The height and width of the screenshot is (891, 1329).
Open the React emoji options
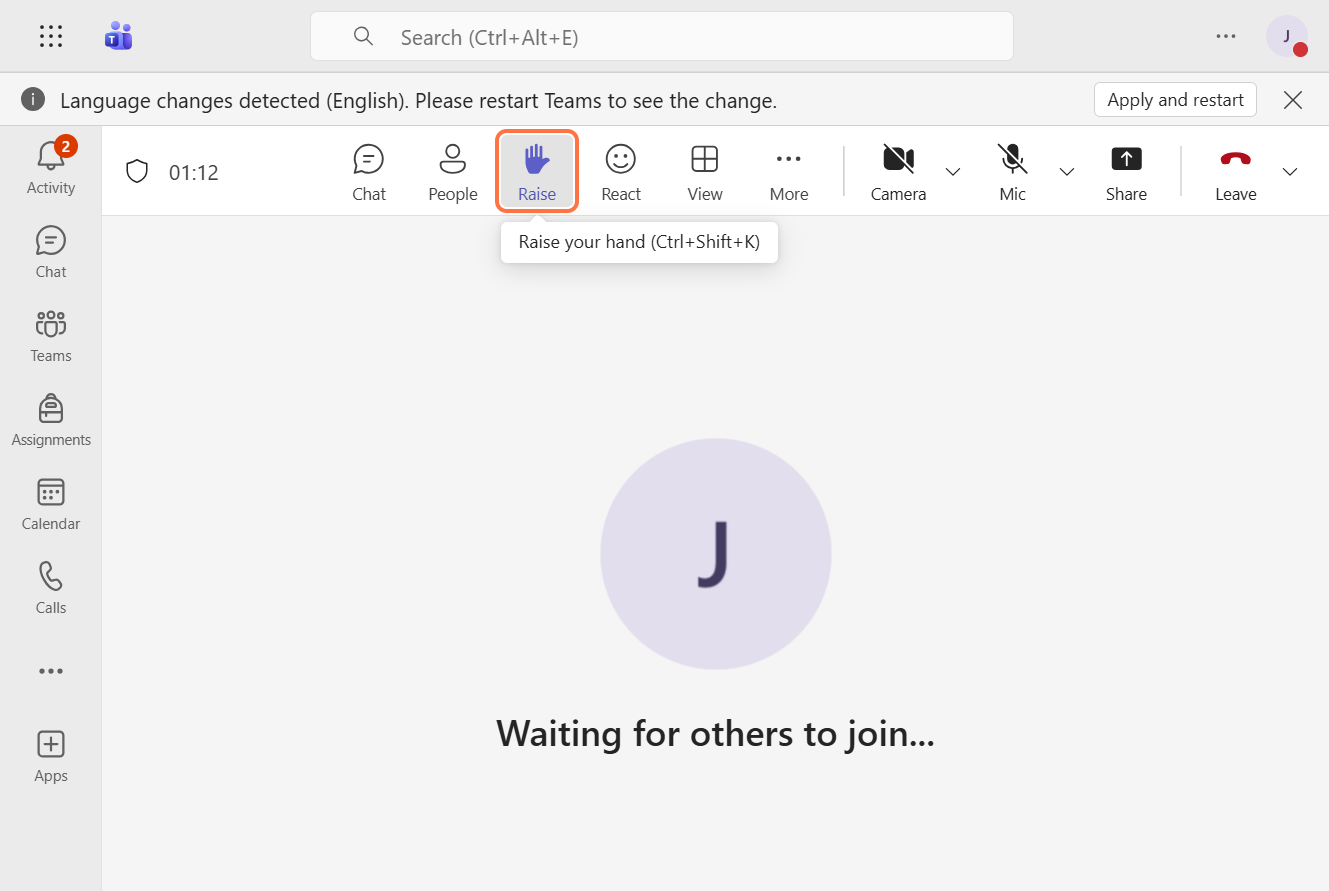click(620, 172)
